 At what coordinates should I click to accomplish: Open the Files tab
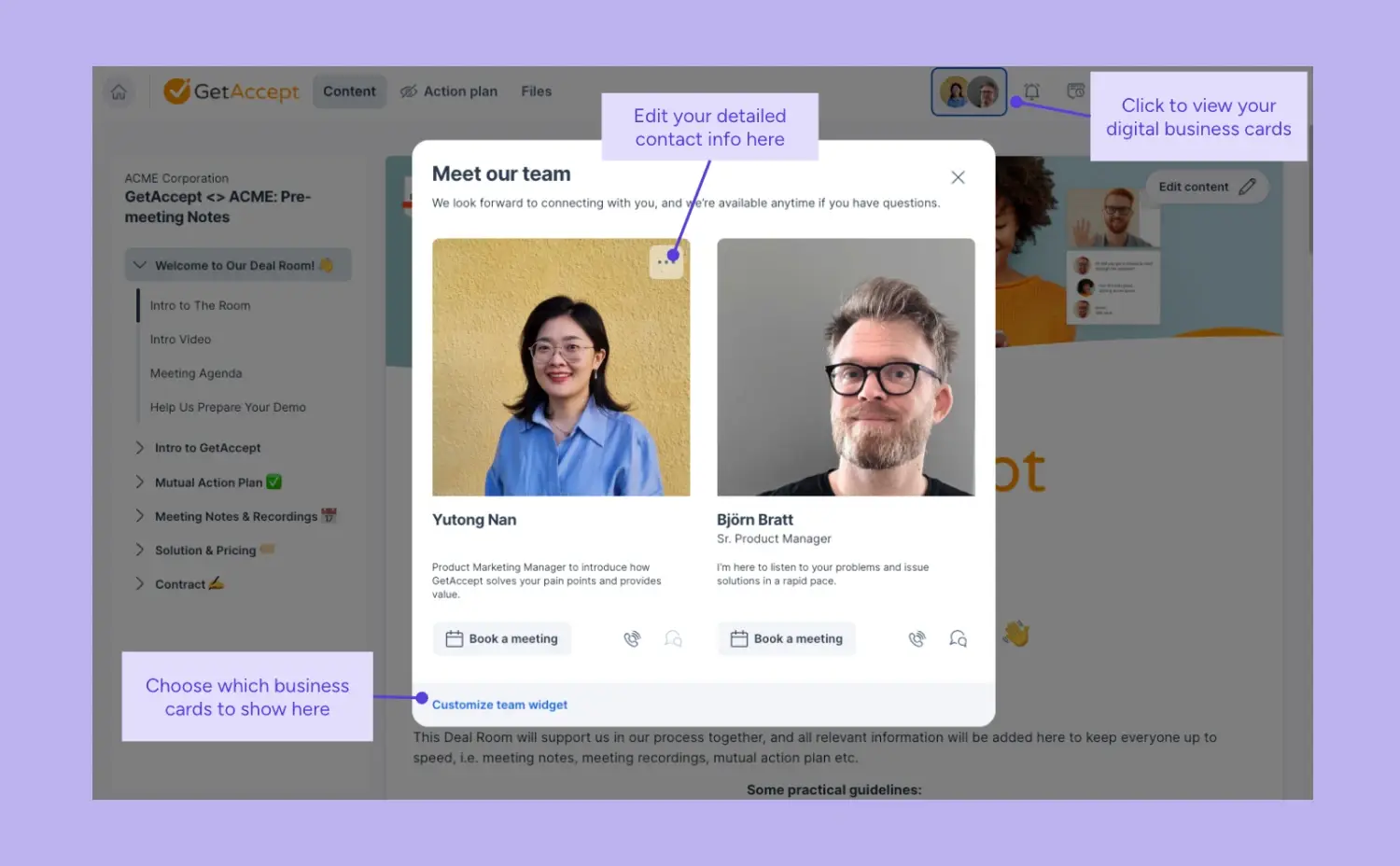click(x=536, y=91)
